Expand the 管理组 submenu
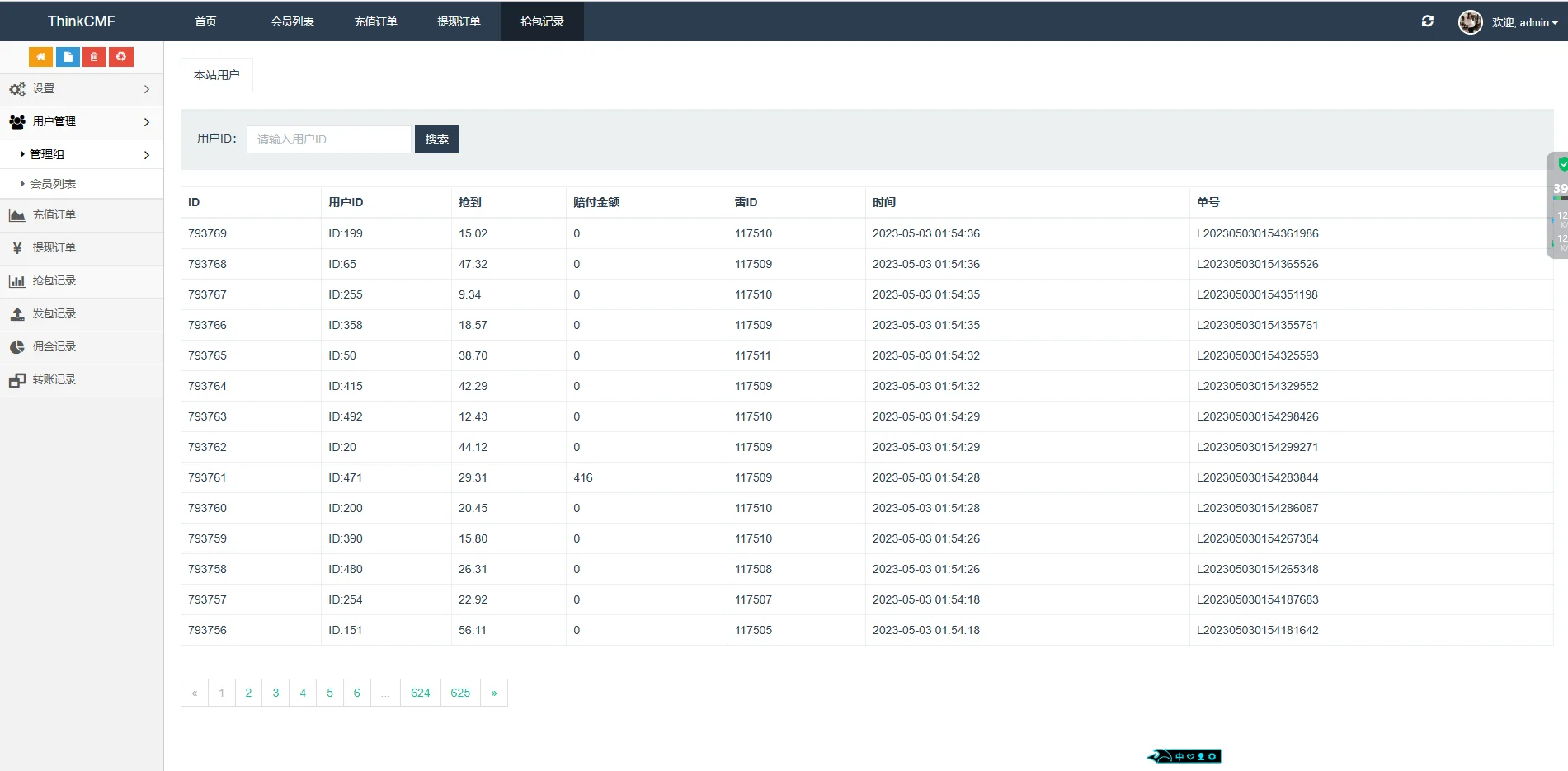Image resolution: width=1568 pixels, height=771 pixels. (x=81, y=155)
